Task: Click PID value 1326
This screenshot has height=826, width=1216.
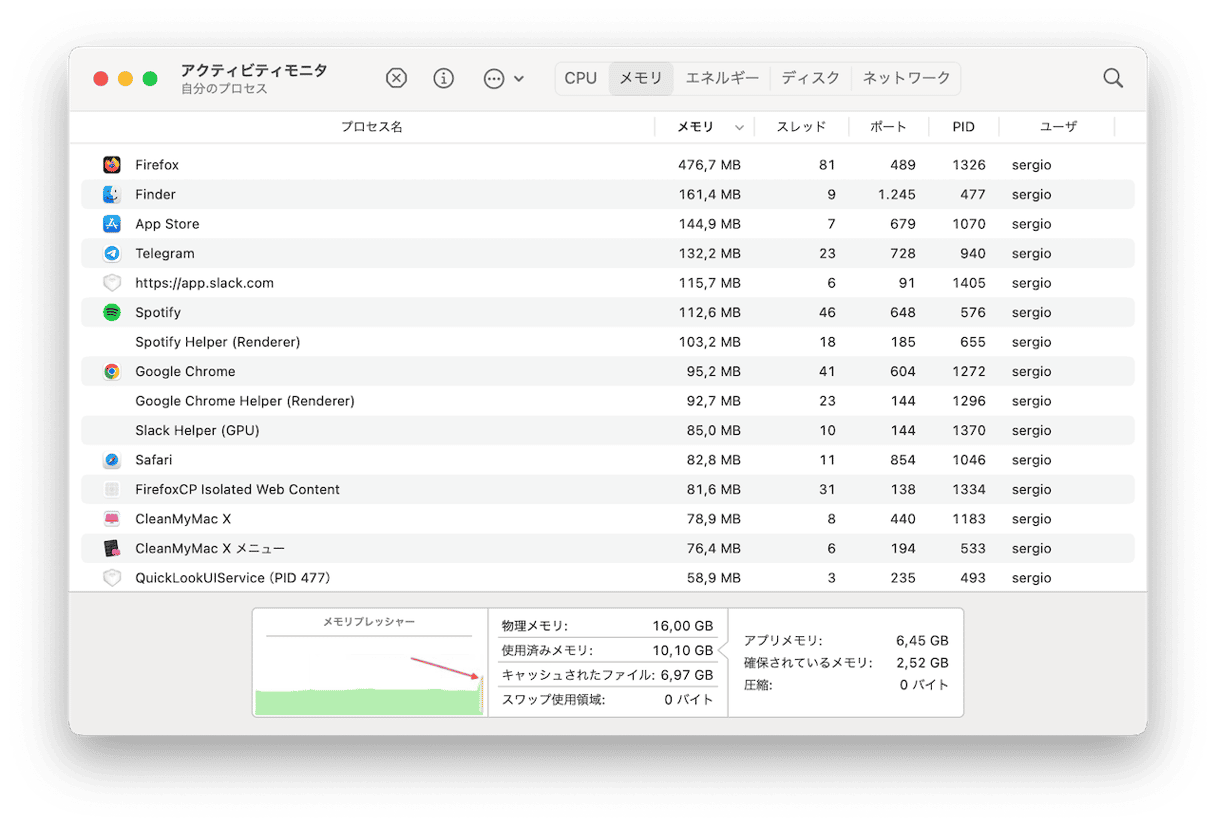Action: coord(969,165)
